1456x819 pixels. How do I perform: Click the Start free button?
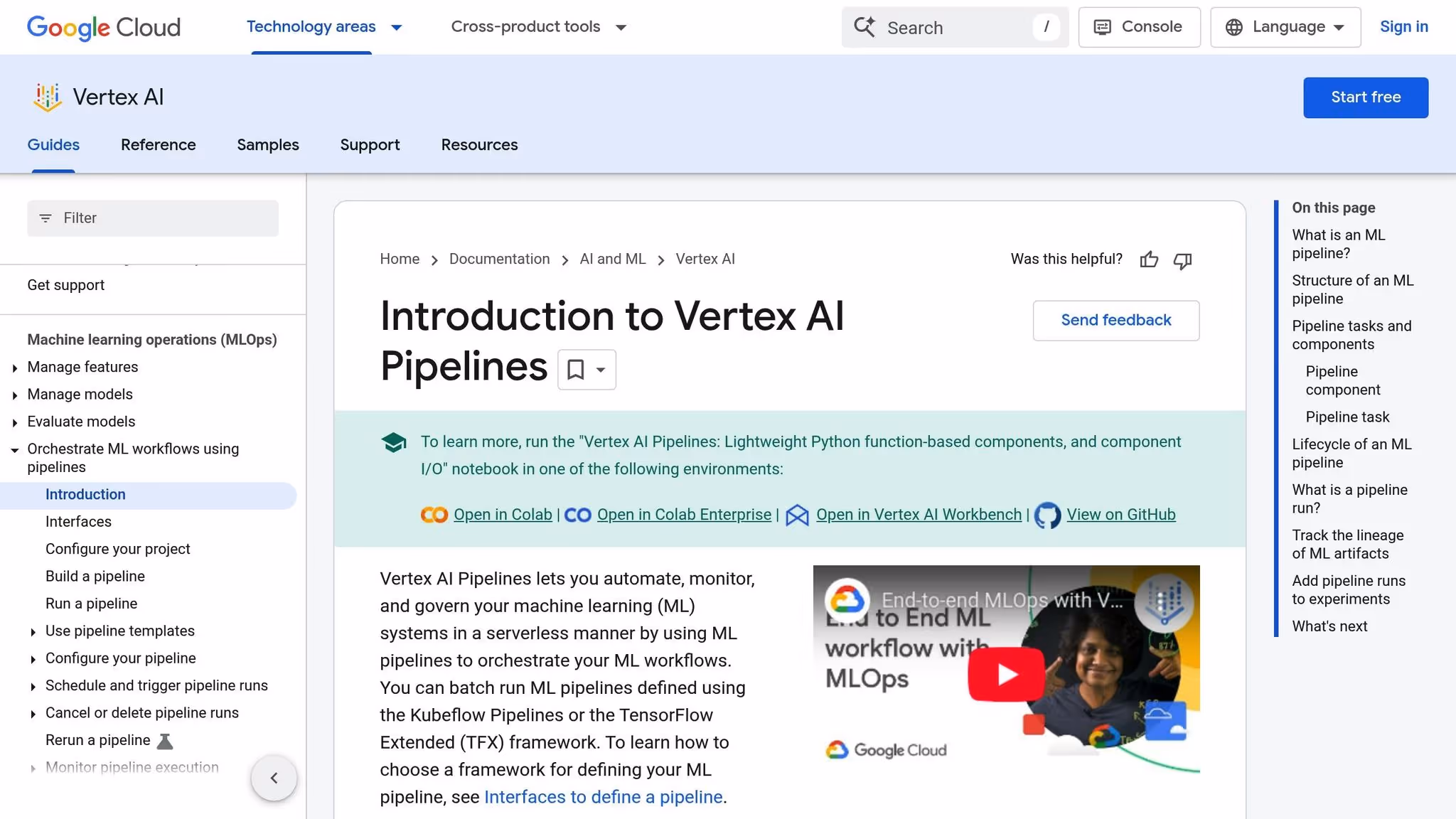click(1365, 97)
